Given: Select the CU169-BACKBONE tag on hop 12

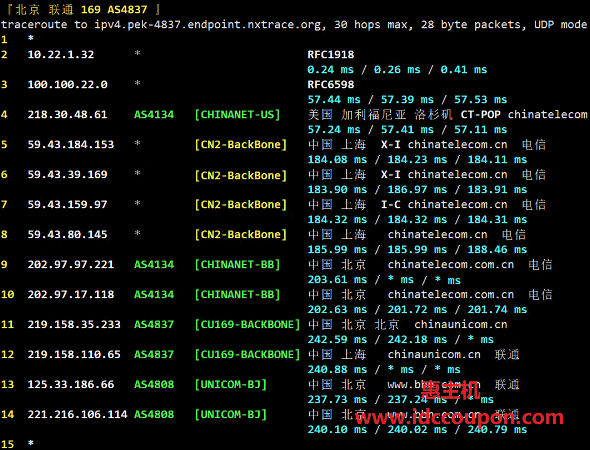Looking at the screenshot, I should [247, 354].
